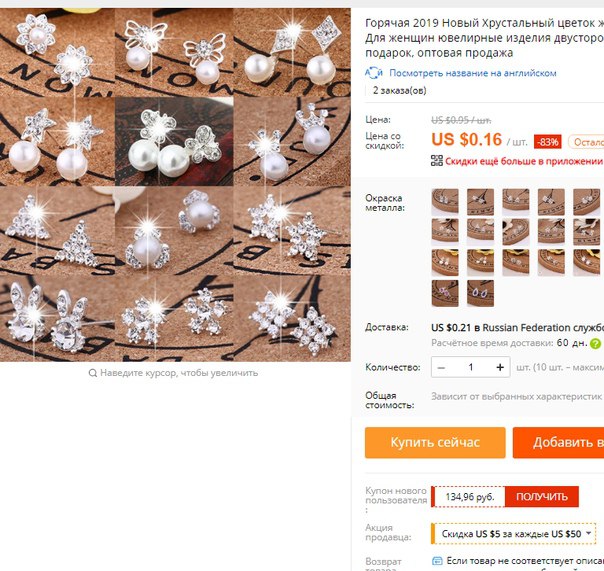Expand the seller discount US $5 dropdown
The height and width of the screenshot is (571, 604).
tap(513, 534)
